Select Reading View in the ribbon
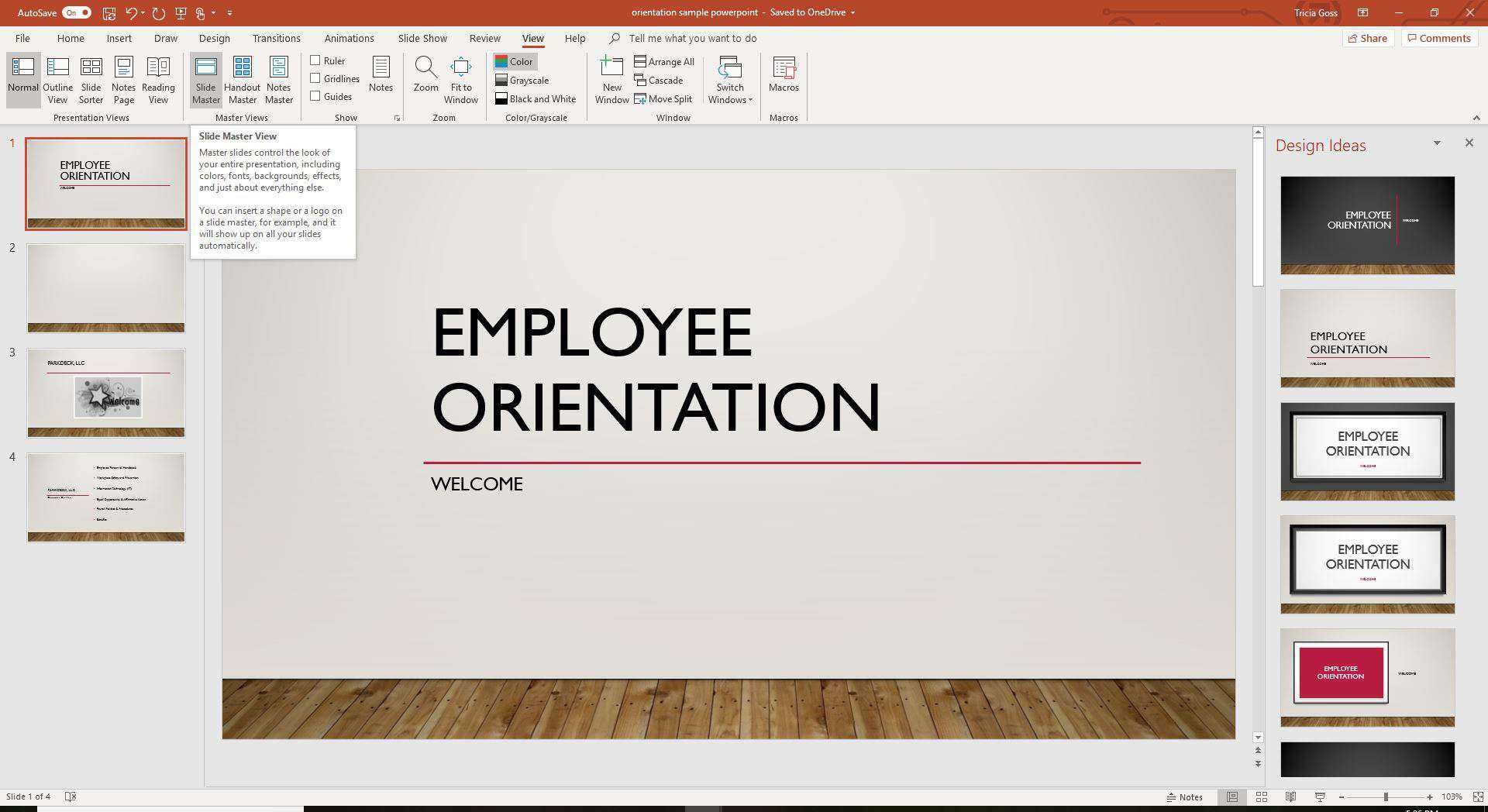The image size is (1488, 812). pos(158,78)
